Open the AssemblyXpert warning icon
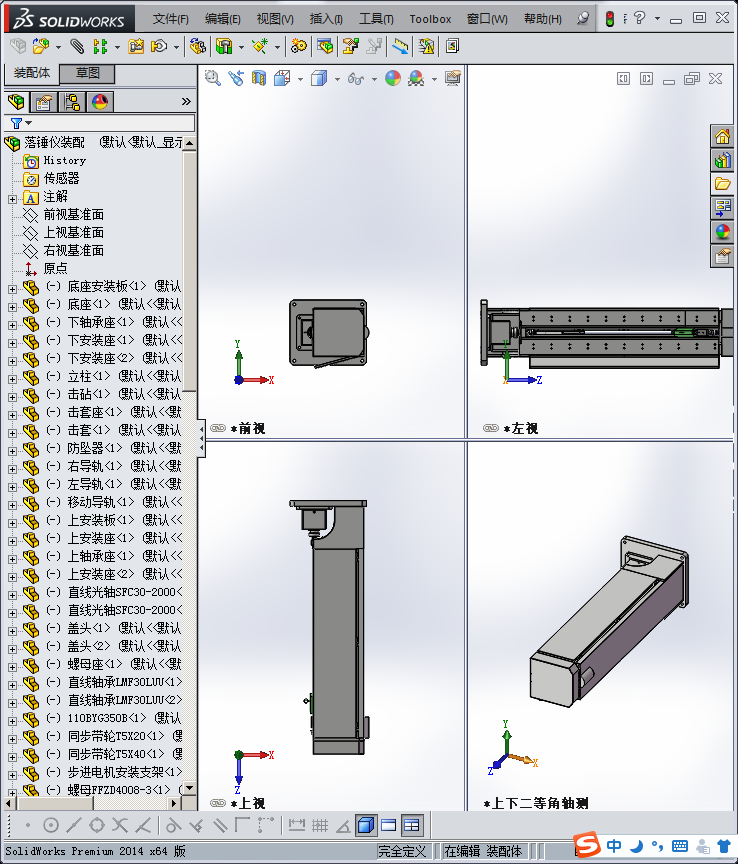The width and height of the screenshot is (738, 864). (x=426, y=46)
